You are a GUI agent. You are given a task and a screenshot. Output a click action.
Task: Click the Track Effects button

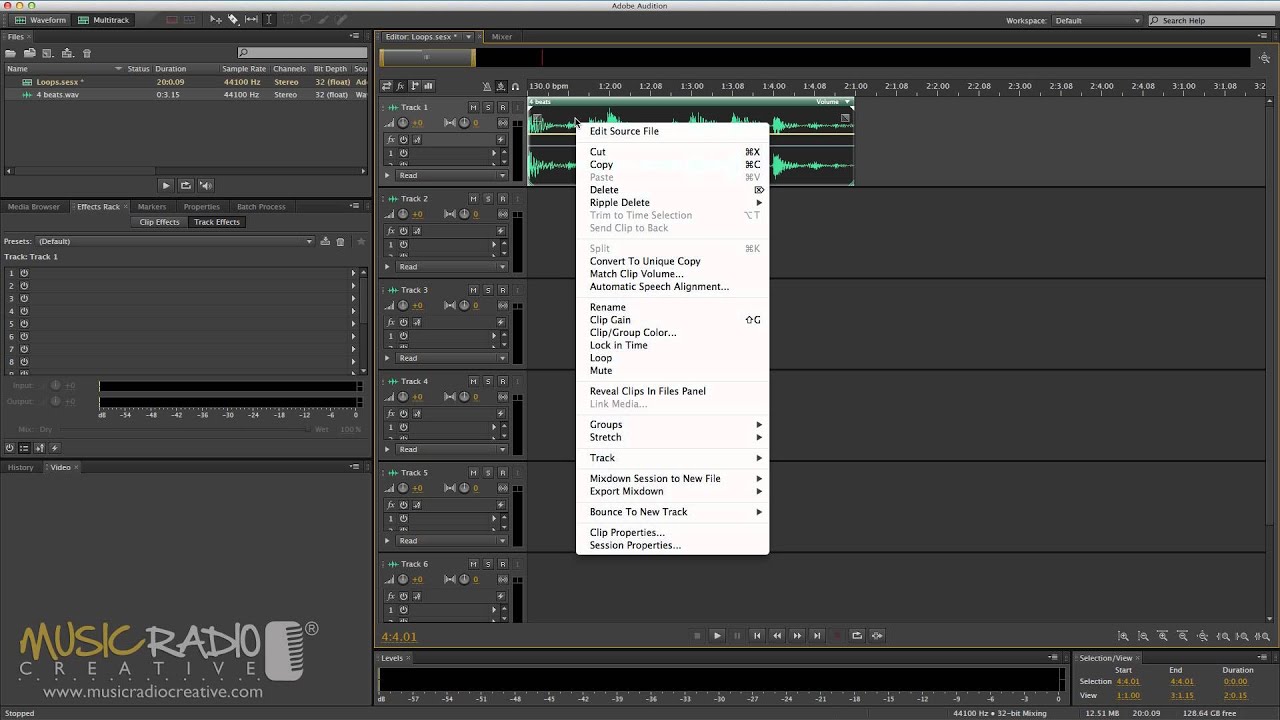216,221
